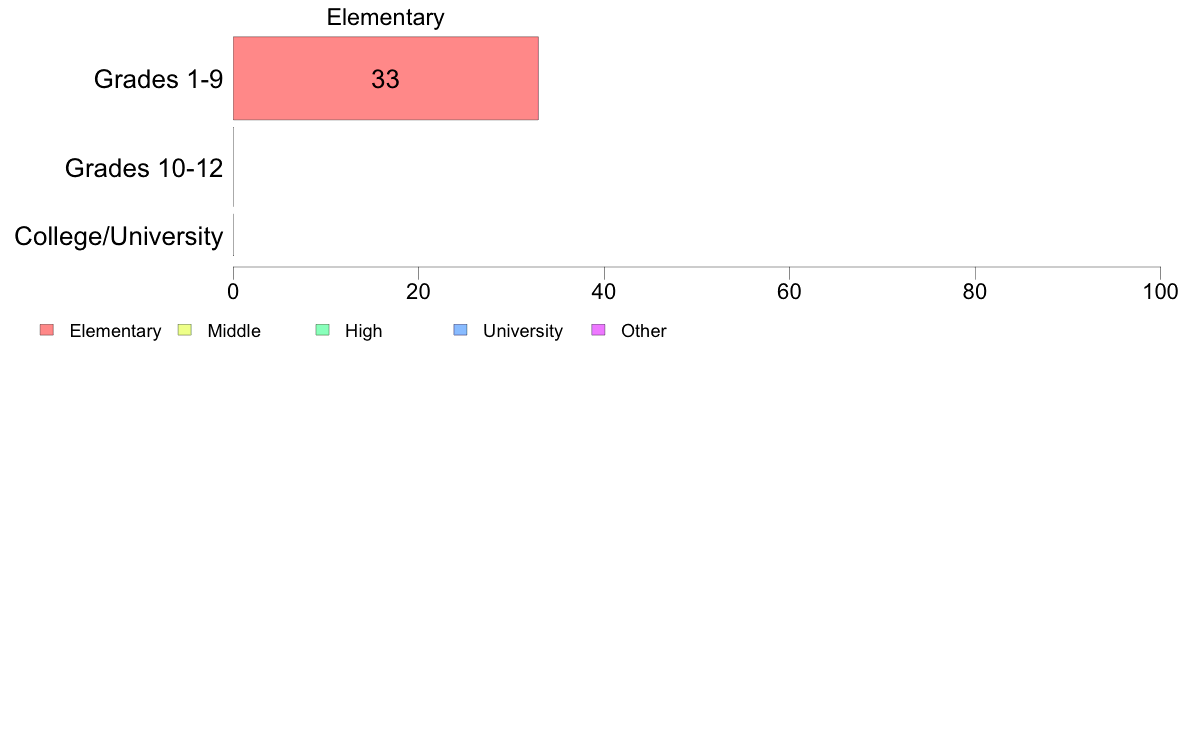The width and height of the screenshot is (1188, 736).
Task: Click the Elementary red legend swatch
Action: pyautogui.click(x=47, y=330)
